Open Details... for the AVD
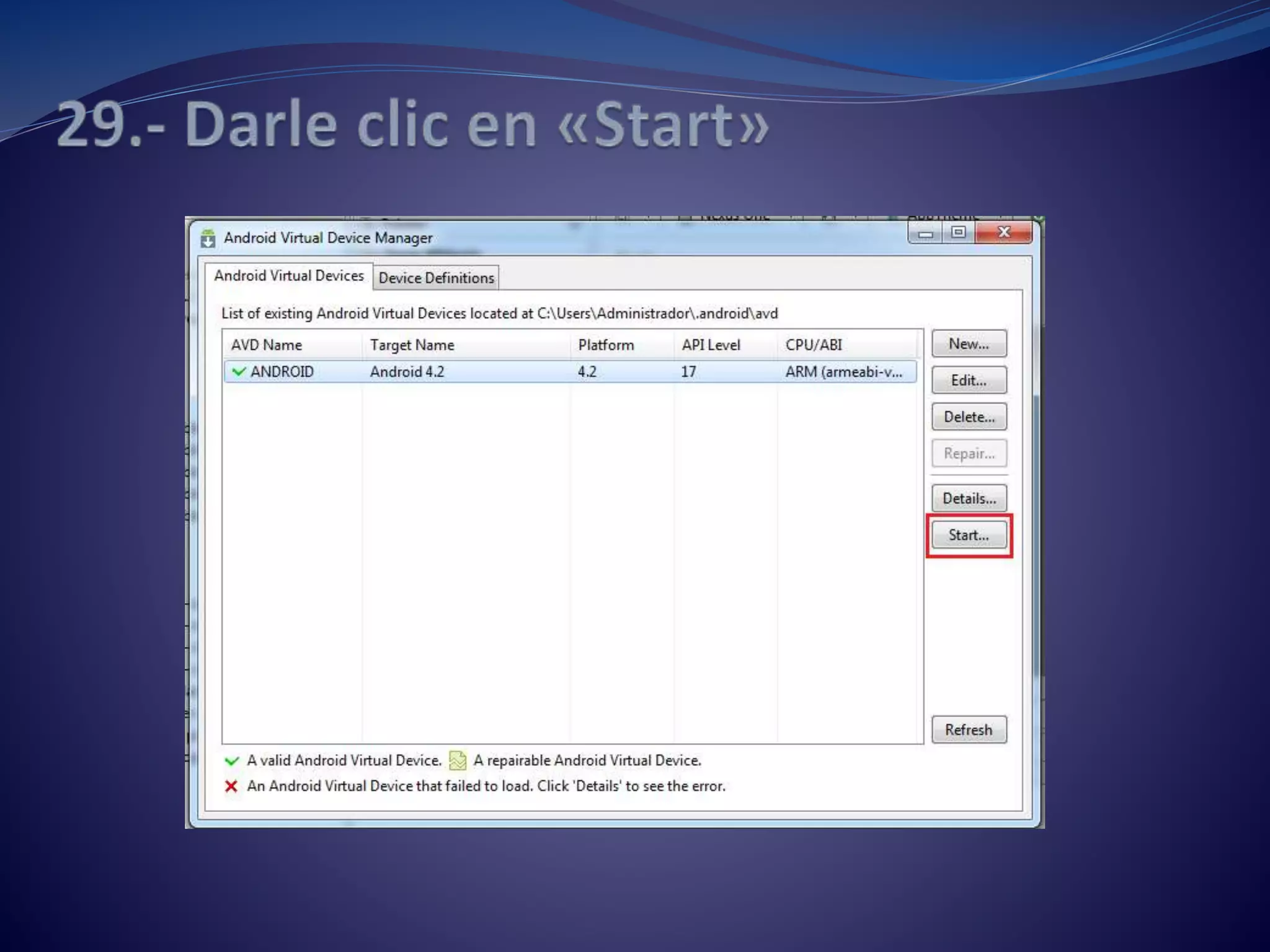The image size is (1270, 952). [x=969, y=498]
